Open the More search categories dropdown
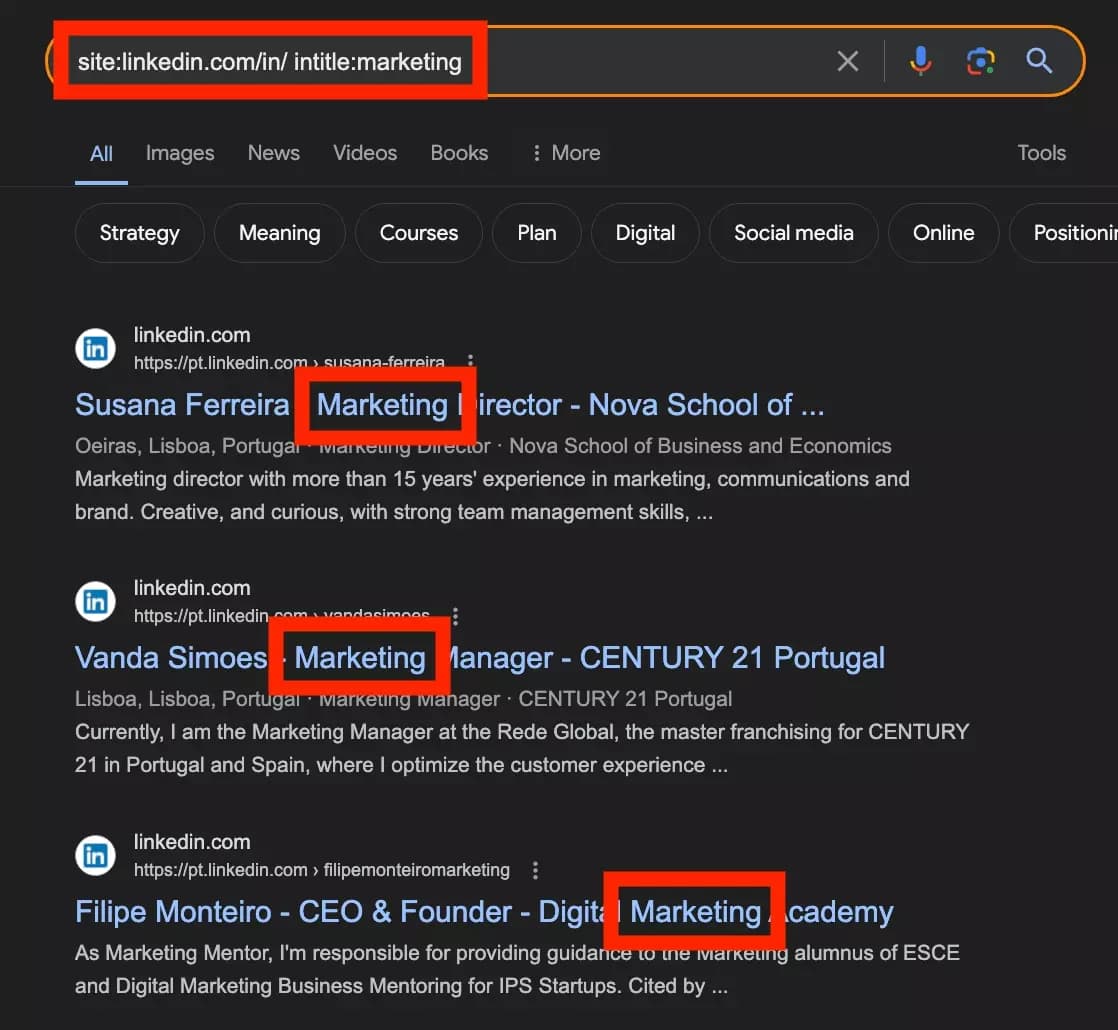1118x1030 pixels. click(563, 152)
